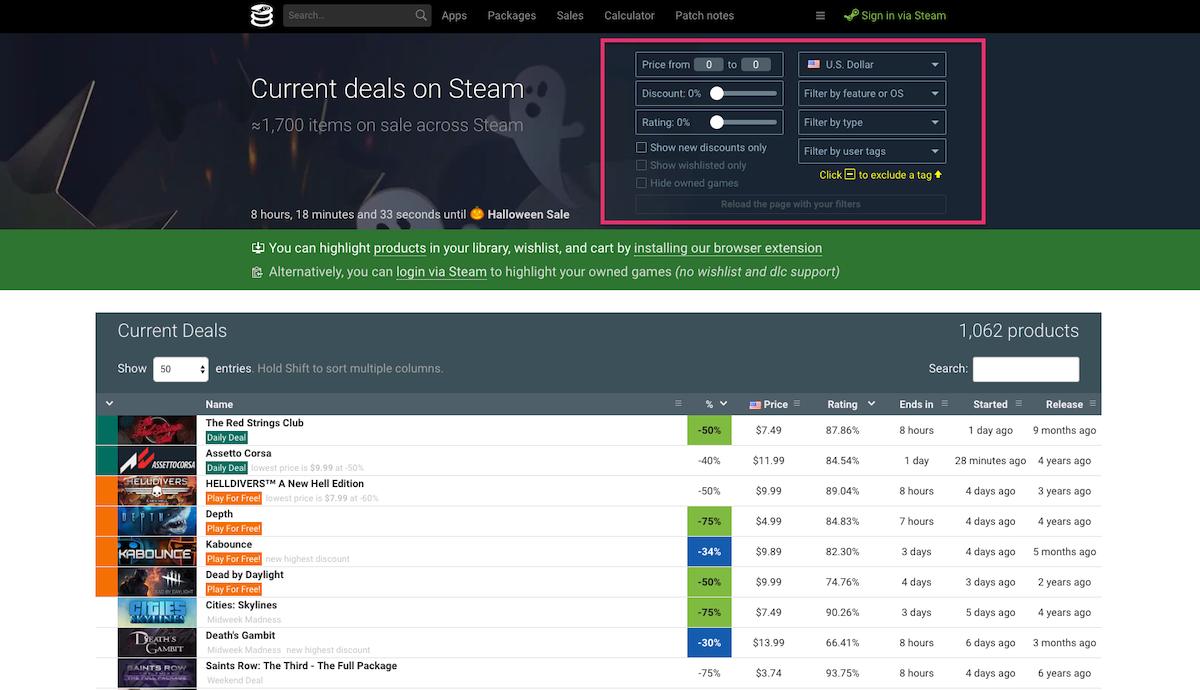The width and height of the screenshot is (1200, 690).
Task: Click the filter icon on the Rating column header
Action: (869, 404)
